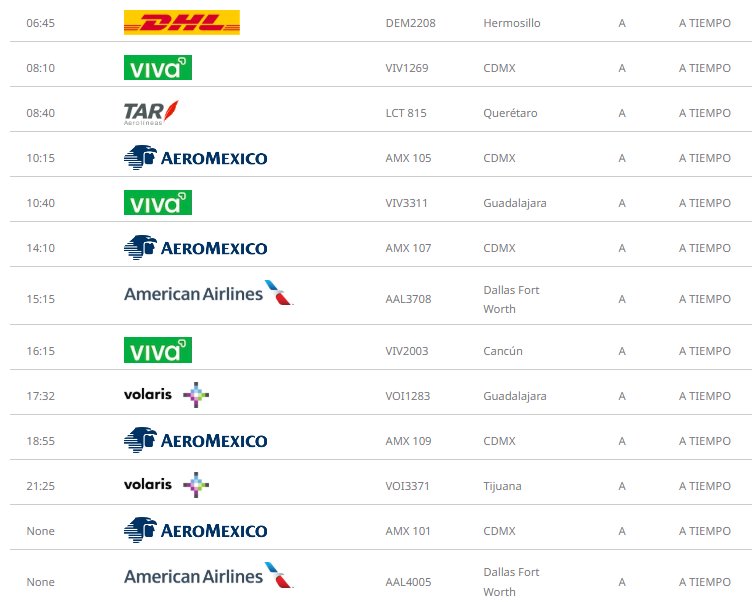Select the Aeromexico logo for AMX 101
The height and width of the screenshot is (602, 752).
[x=195, y=530]
